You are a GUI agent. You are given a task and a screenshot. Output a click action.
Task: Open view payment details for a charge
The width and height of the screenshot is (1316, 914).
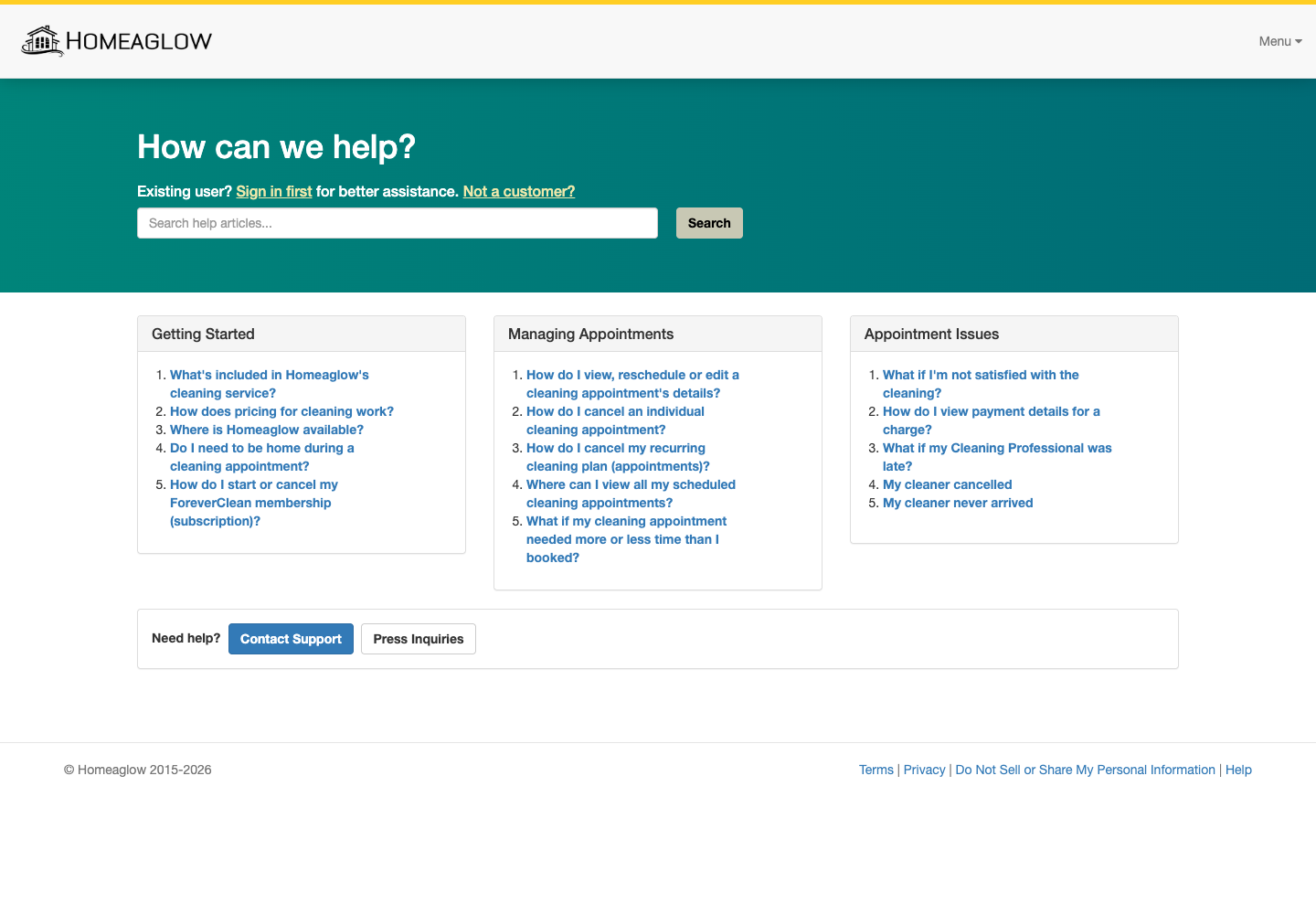(x=992, y=420)
